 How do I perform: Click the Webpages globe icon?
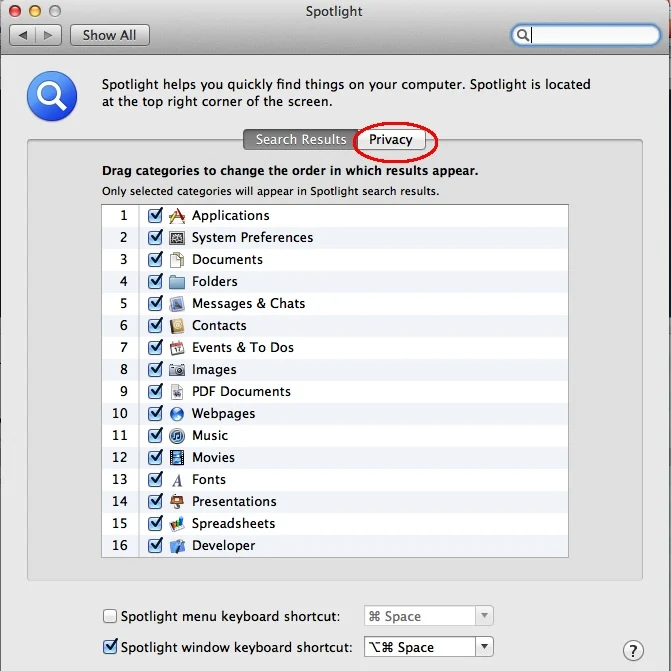click(177, 413)
